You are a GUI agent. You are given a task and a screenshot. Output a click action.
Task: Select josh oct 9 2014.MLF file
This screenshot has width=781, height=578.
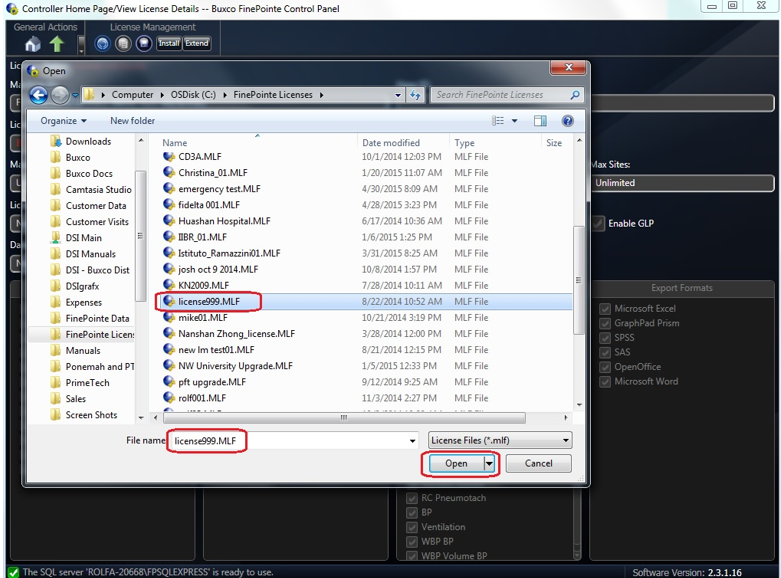(218, 269)
